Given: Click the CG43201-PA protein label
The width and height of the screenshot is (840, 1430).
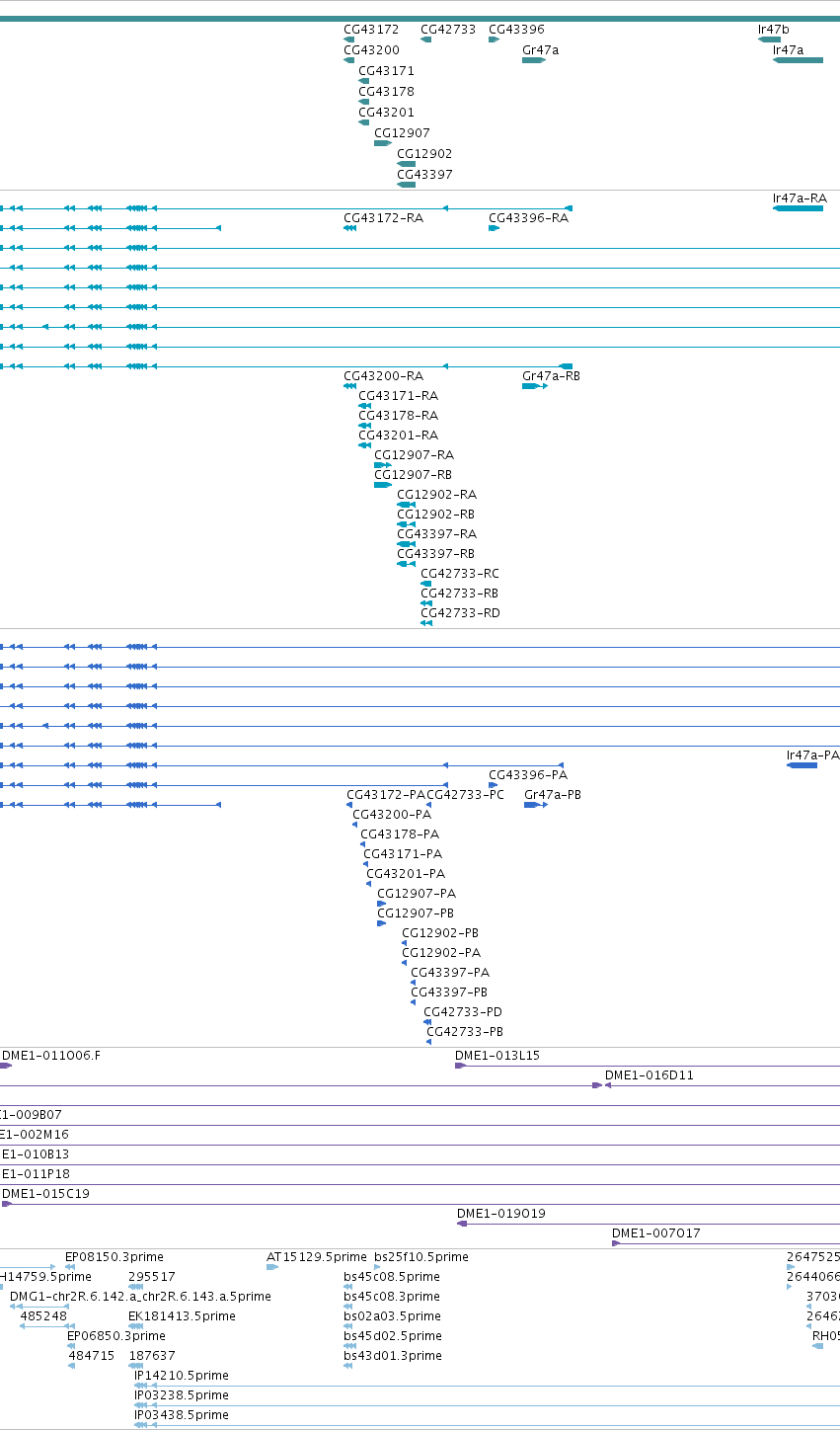Looking at the screenshot, I should (406, 874).
